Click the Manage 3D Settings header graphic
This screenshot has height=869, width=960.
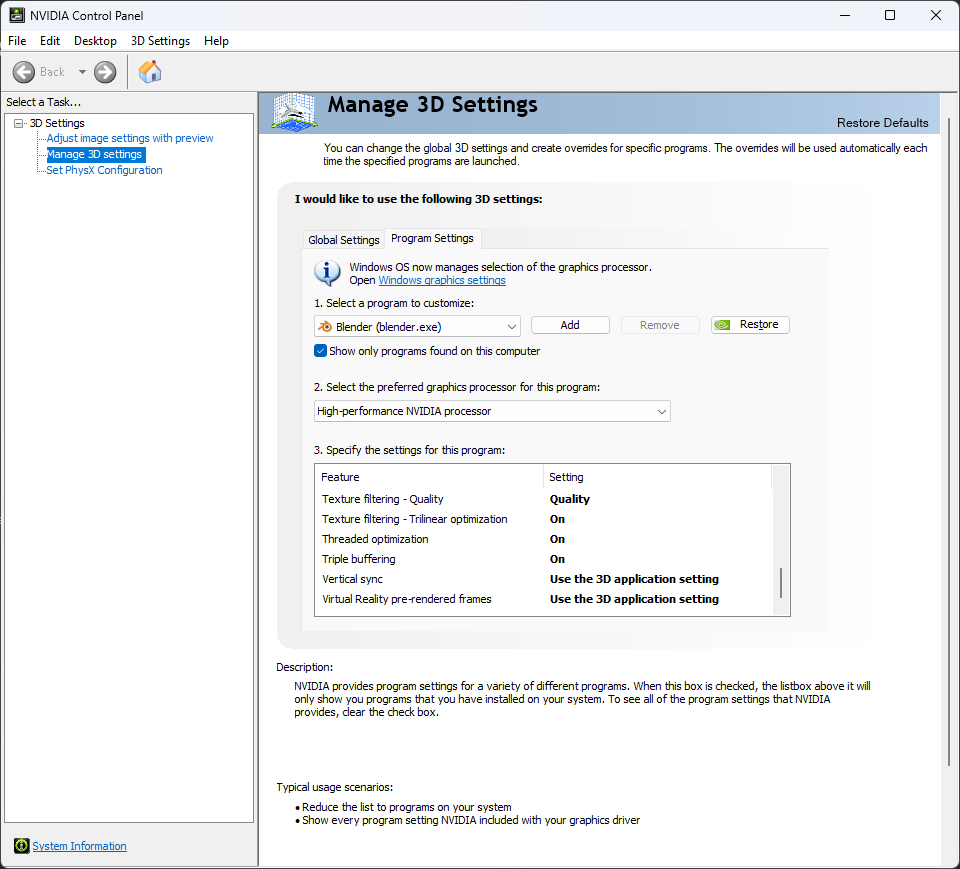295,112
